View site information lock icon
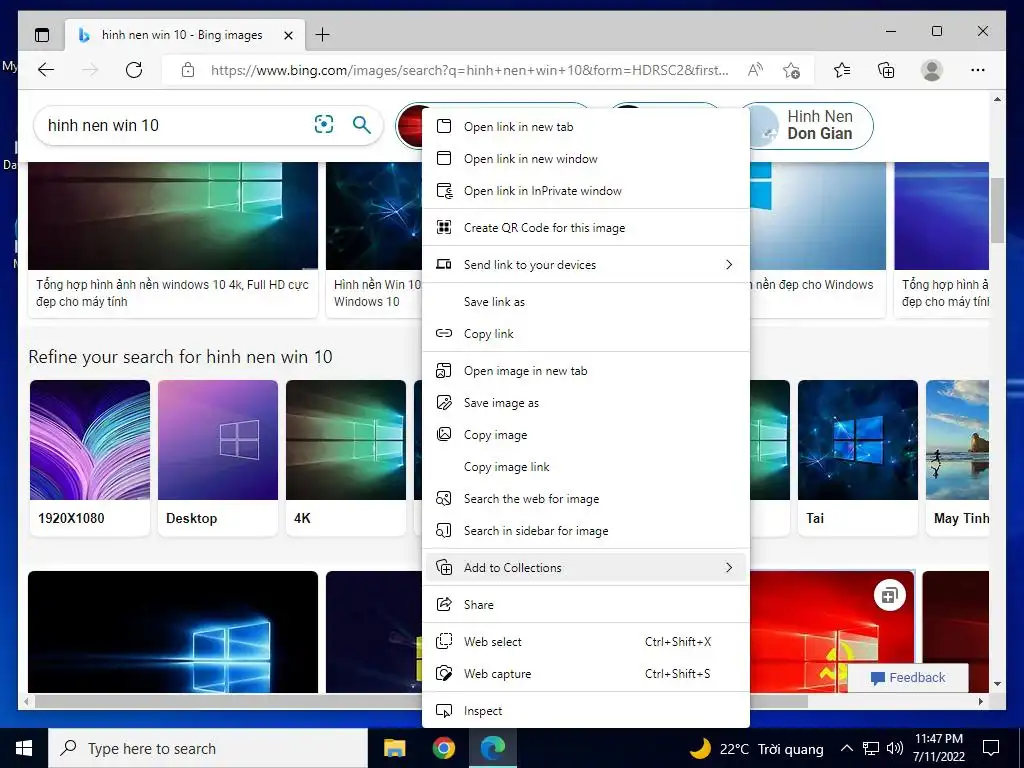 click(188, 70)
